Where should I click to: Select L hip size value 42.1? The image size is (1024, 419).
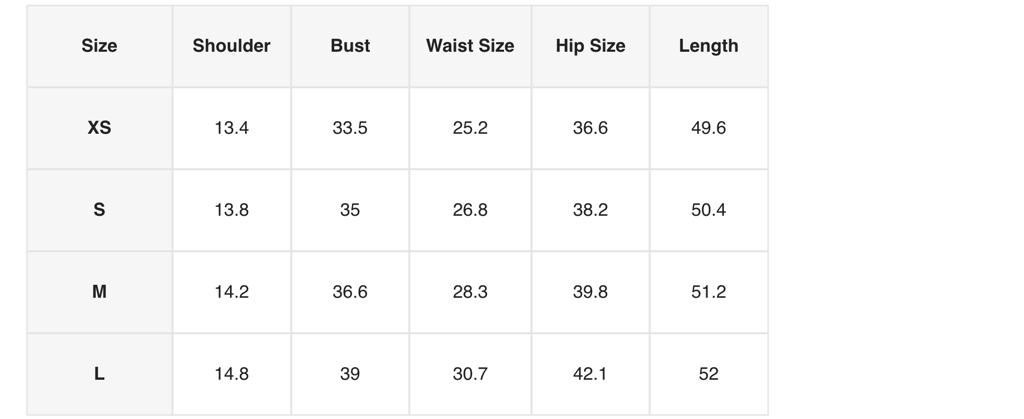coord(590,374)
